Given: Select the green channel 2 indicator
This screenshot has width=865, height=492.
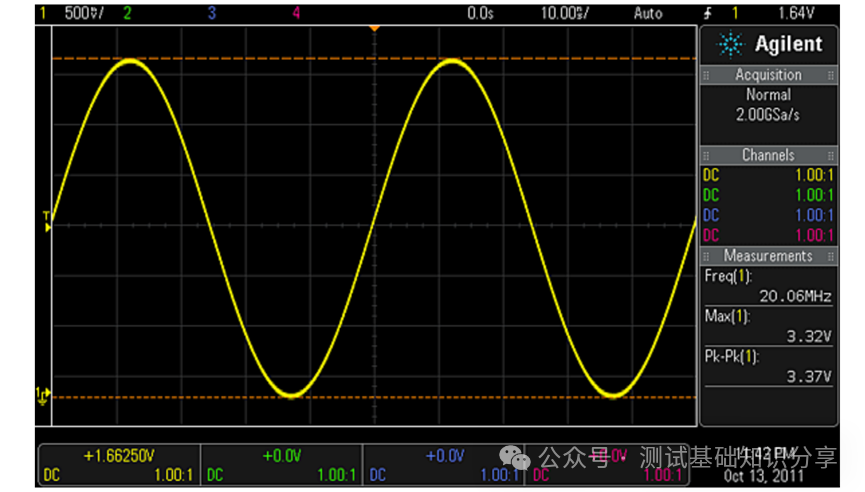Looking at the screenshot, I should 127,13.
